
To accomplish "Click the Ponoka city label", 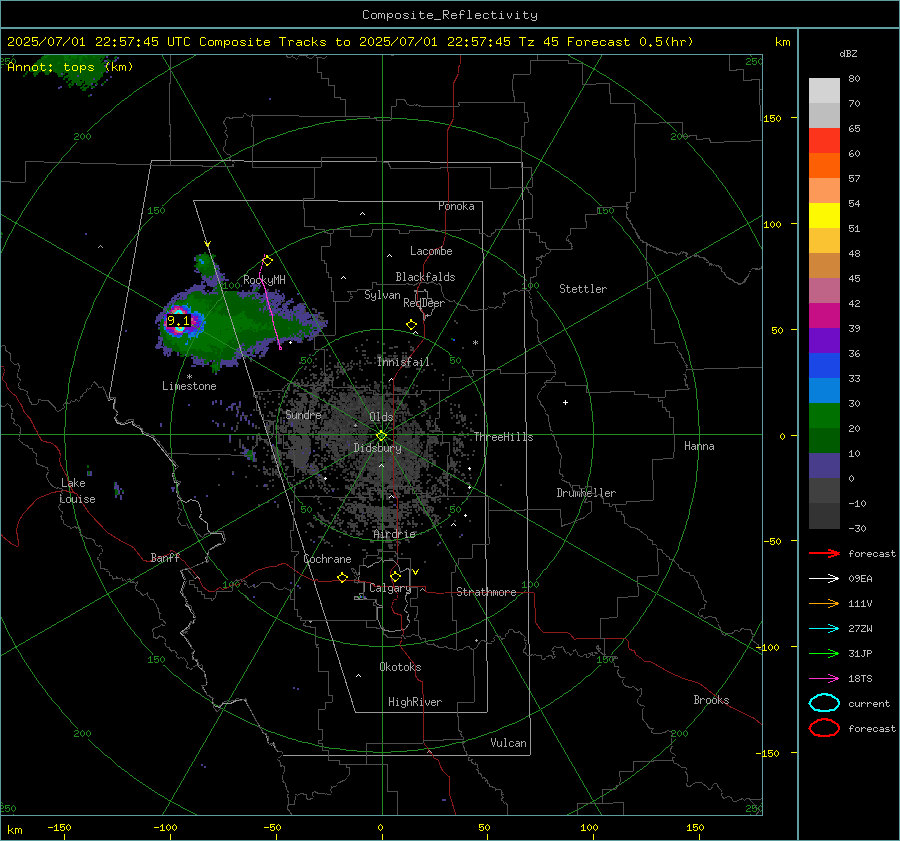I will (456, 207).
